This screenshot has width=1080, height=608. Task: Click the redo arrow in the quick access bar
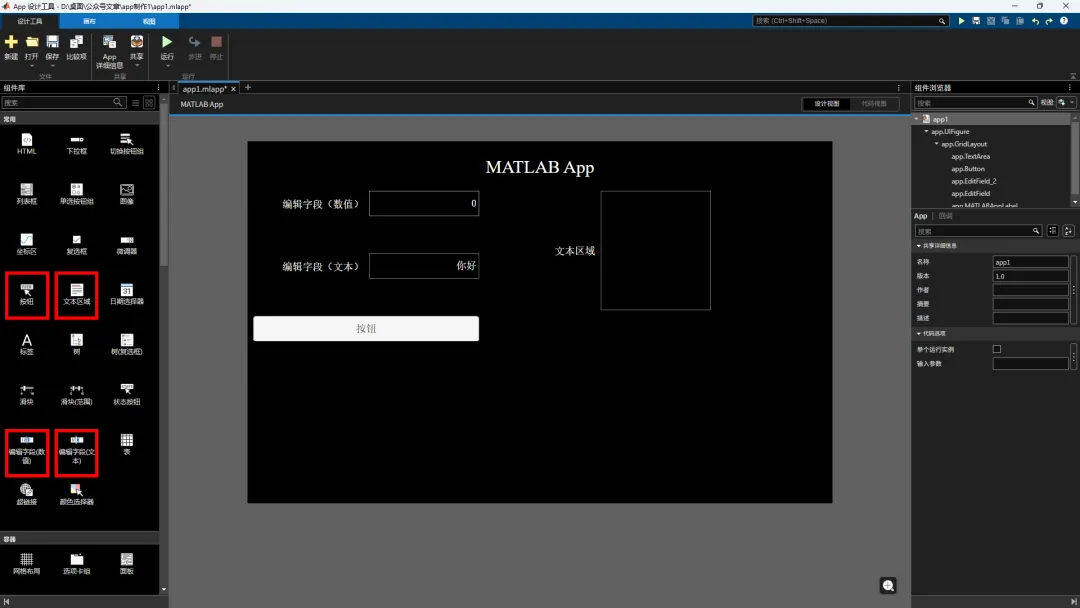coord(1049,21)
